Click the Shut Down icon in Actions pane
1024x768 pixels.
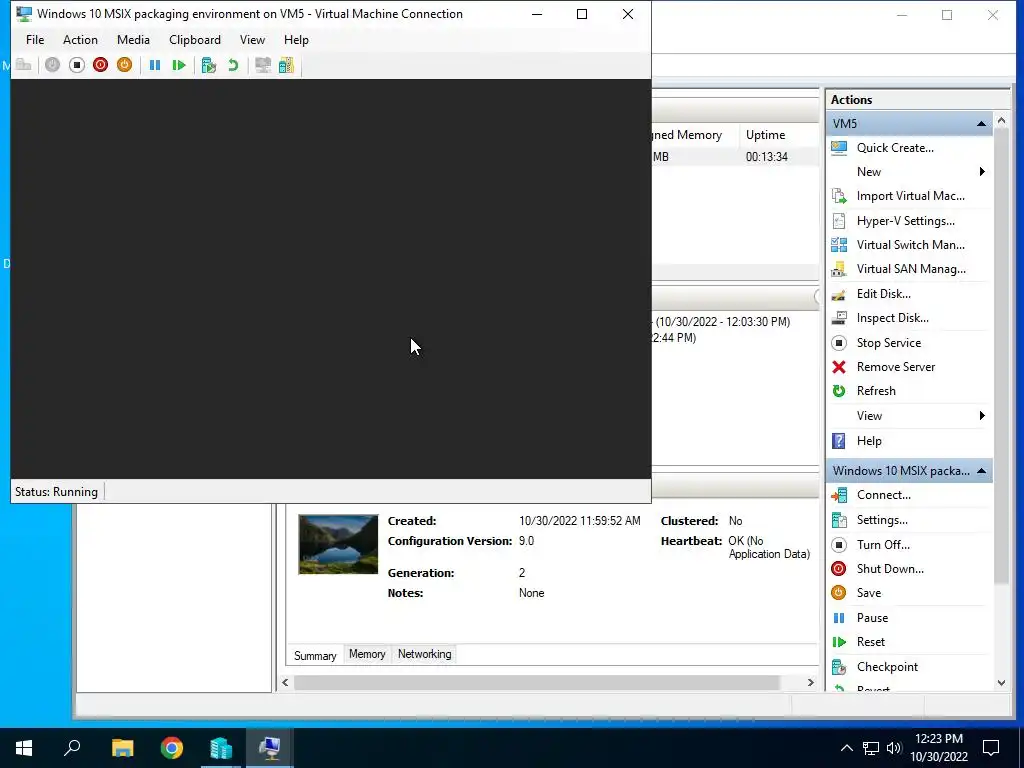coord(839,569)
